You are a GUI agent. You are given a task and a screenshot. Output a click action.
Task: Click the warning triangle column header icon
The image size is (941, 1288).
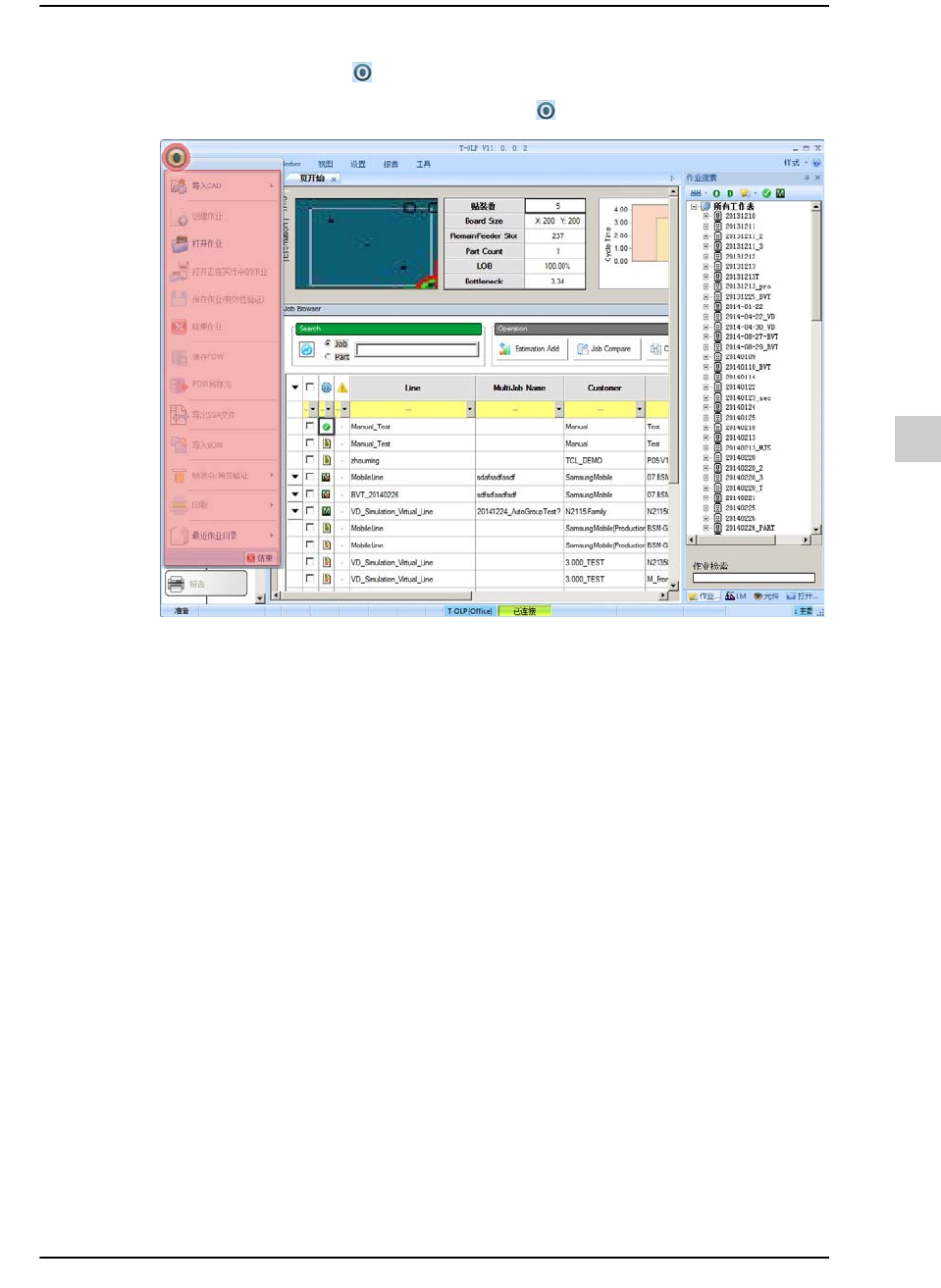click(342, 387)
